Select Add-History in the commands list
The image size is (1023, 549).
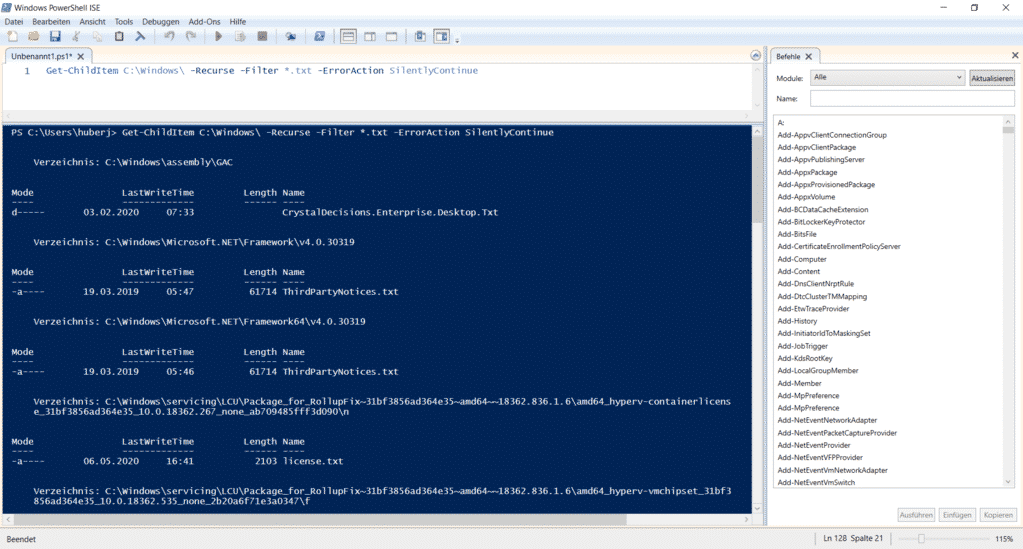797,321
